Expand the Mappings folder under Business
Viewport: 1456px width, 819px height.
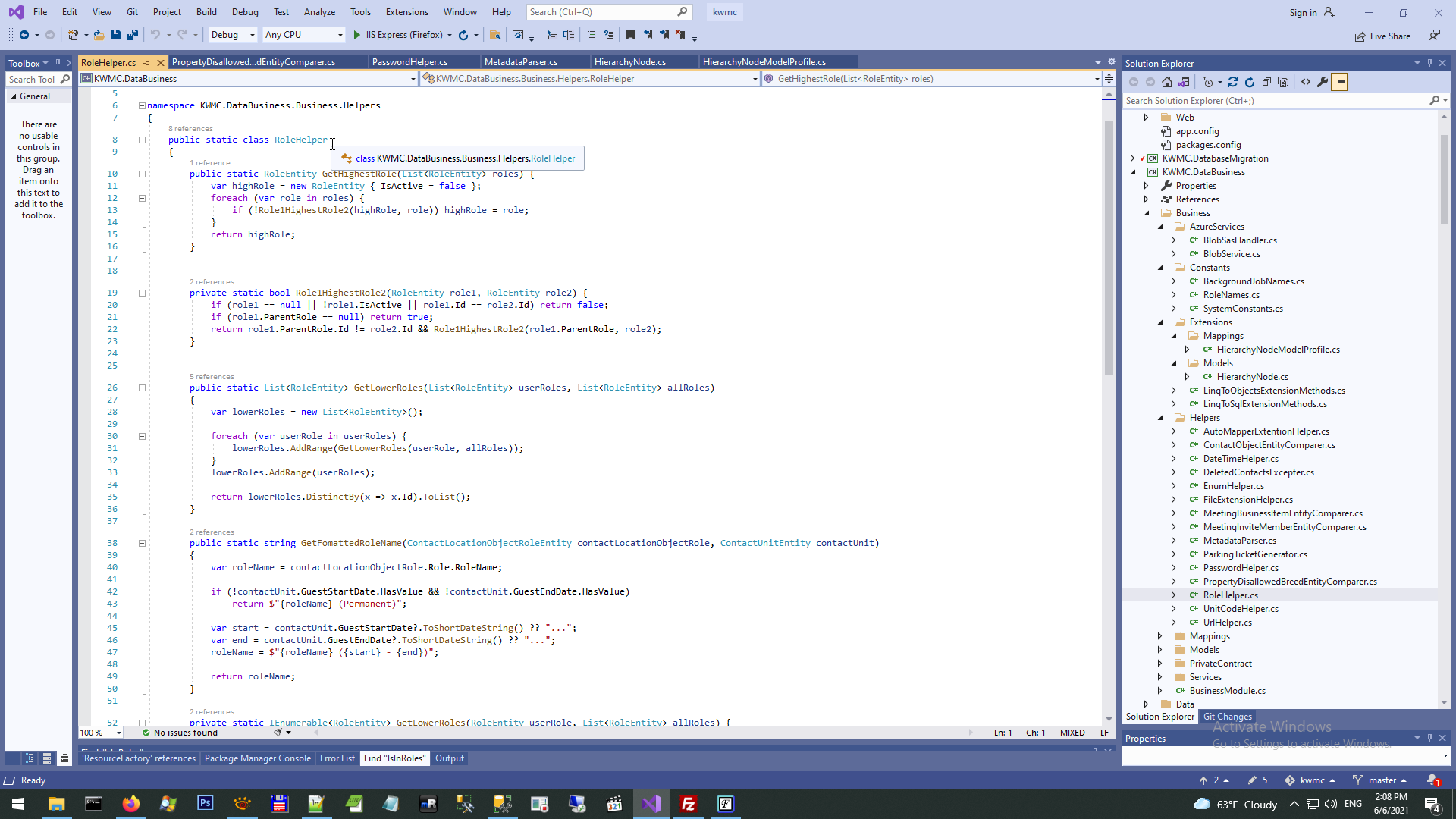[1159, 636]
